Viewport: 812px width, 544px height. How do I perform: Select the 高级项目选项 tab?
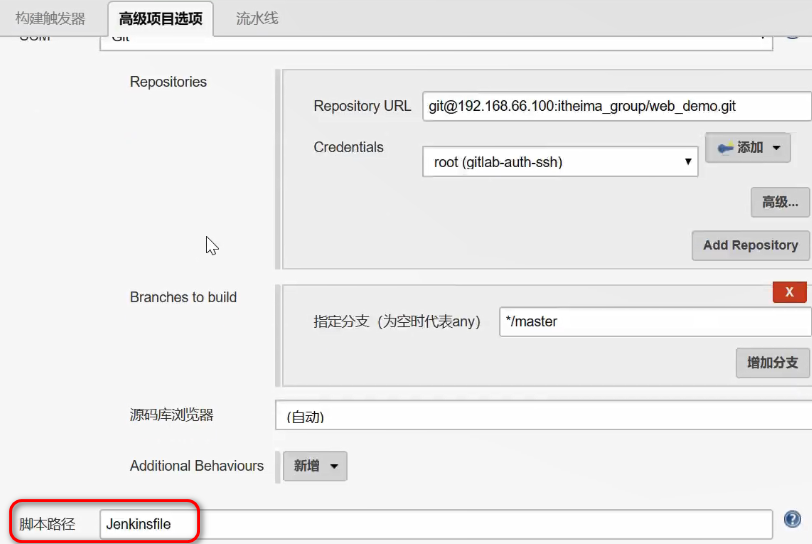click(161, 19)
